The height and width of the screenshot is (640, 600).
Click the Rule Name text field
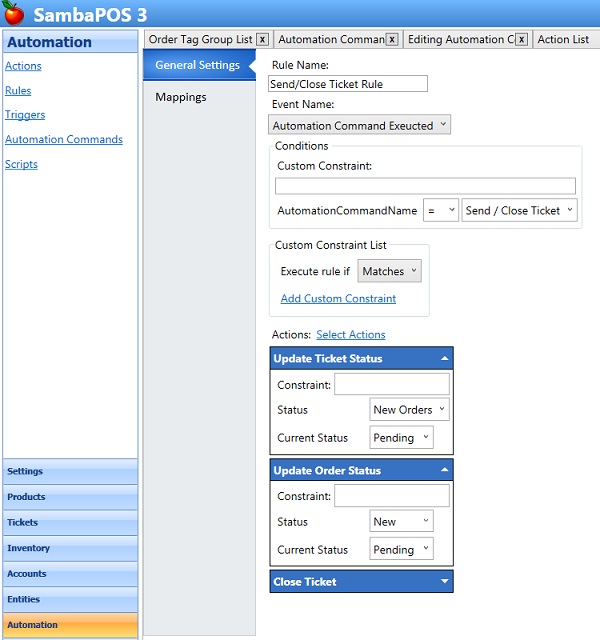(x=348, y=85)
